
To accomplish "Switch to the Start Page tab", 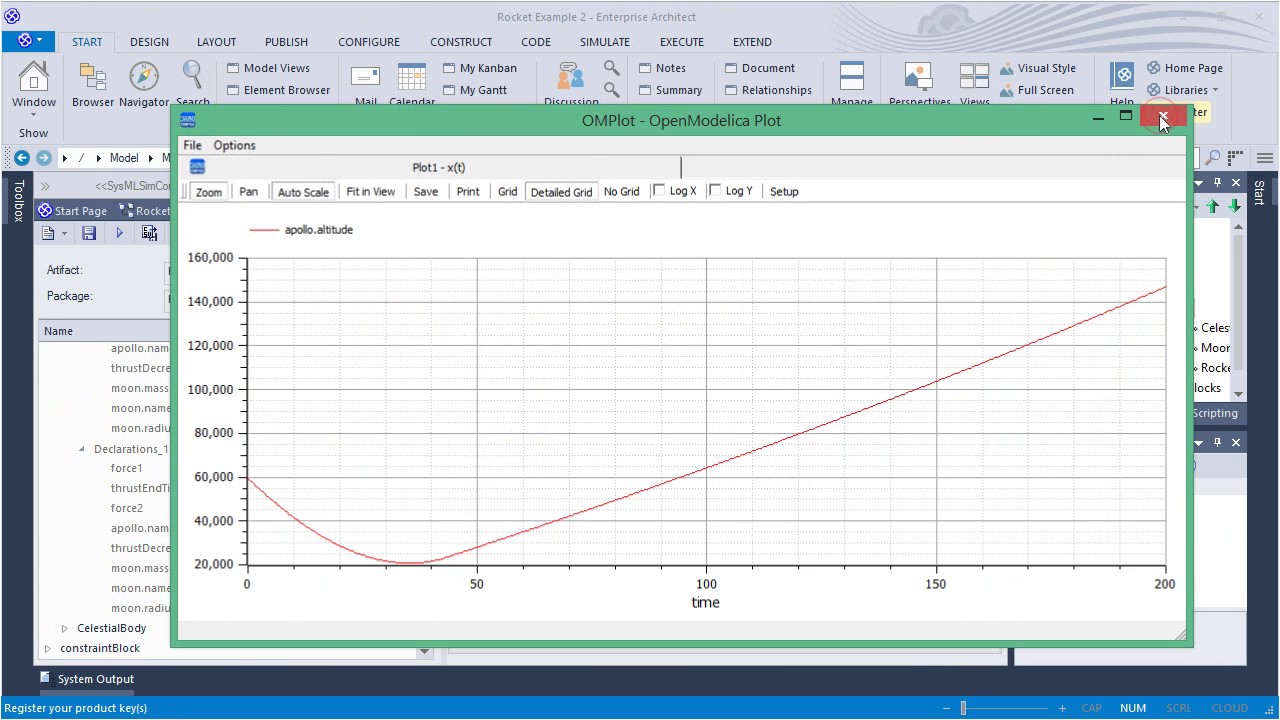I will [73, 210].
